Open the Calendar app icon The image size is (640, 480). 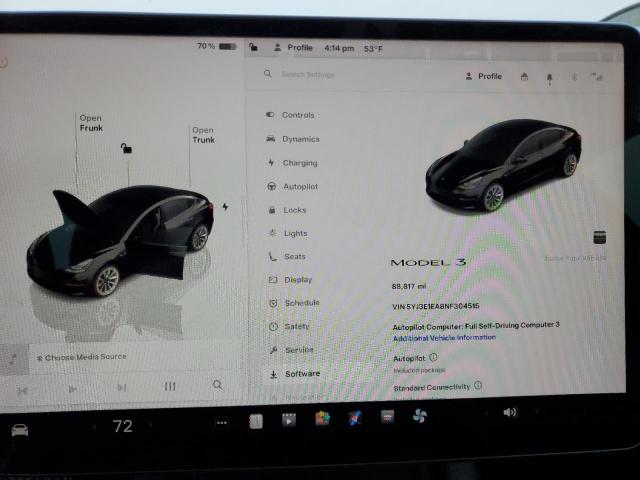point(387,417)
